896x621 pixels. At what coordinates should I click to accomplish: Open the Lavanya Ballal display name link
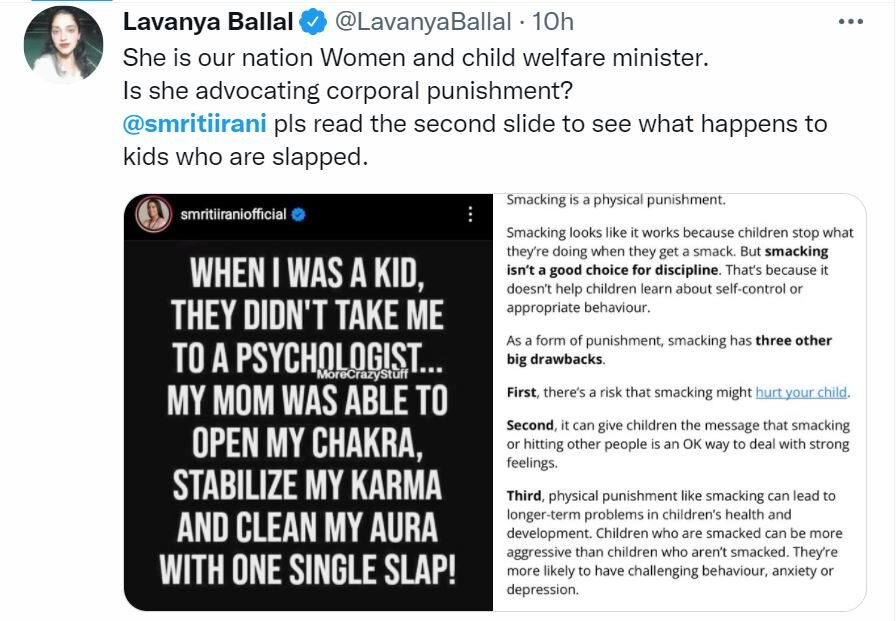[207, 22]
